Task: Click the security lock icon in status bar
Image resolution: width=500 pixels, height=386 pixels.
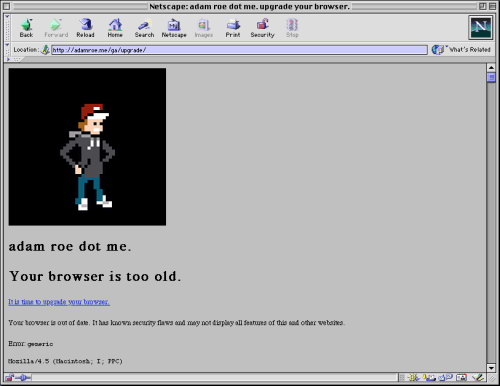Action: click(x=9, y=378)
